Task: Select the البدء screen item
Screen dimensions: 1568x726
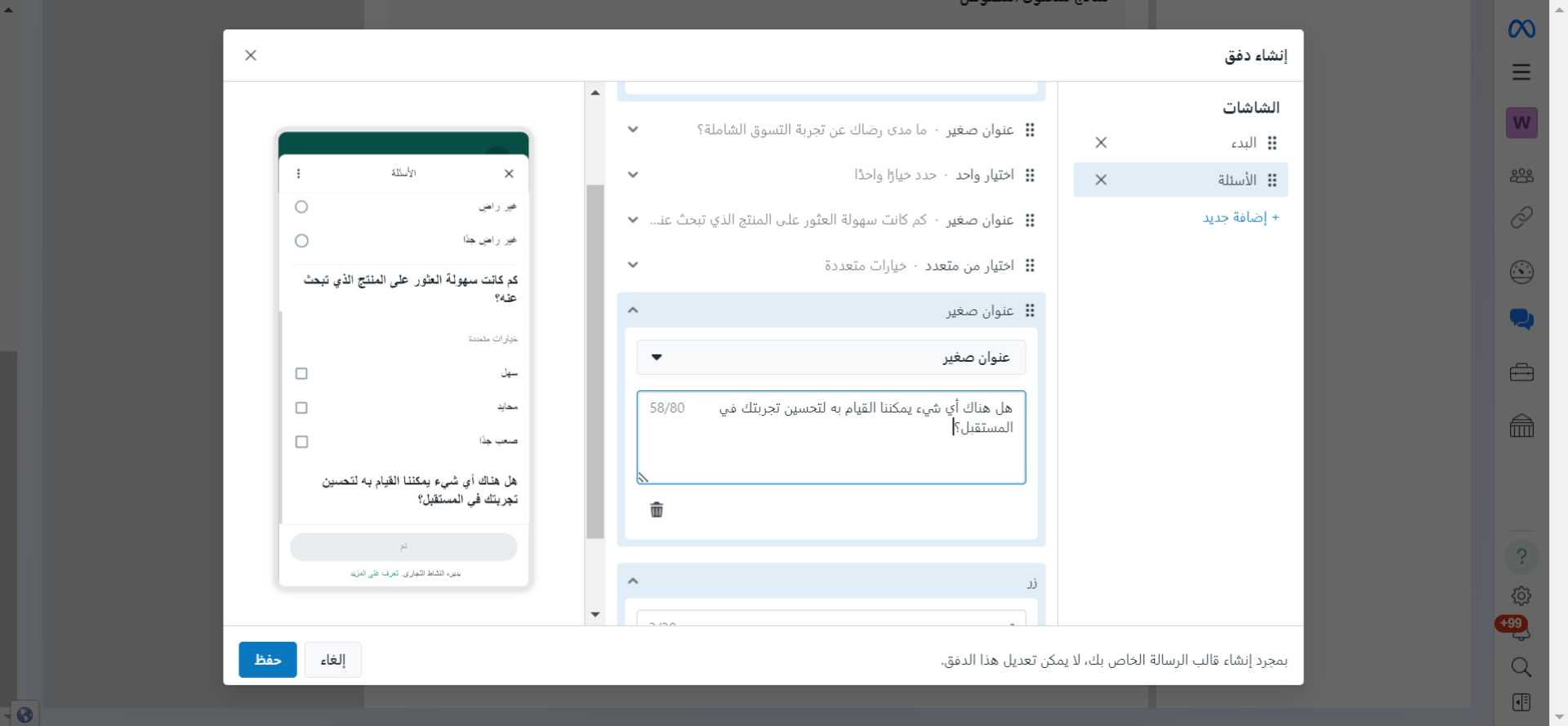Action: pos(1181,143)
